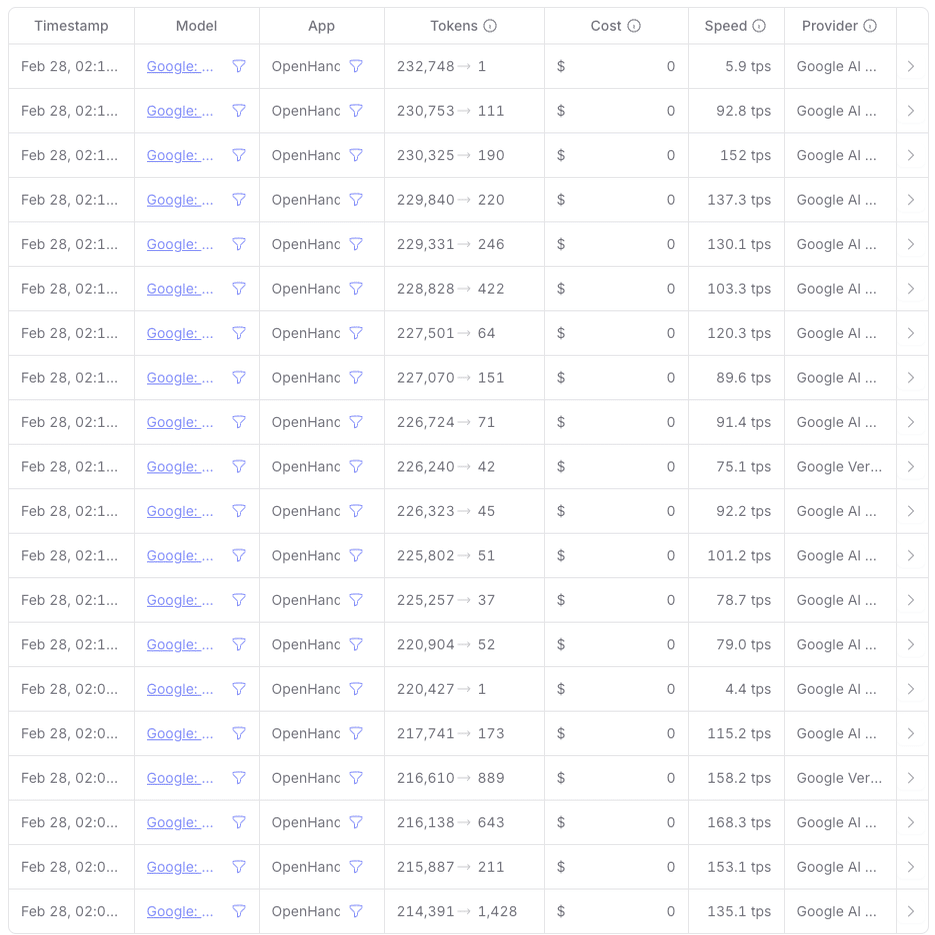The image size is (935, 935).
Task: Expand the row with 5.9 tps speed
Action: [911, 66]
